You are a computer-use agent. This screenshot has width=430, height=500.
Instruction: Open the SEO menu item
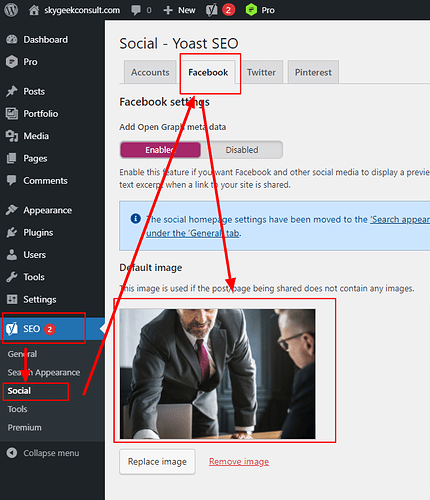pos(52,329)
